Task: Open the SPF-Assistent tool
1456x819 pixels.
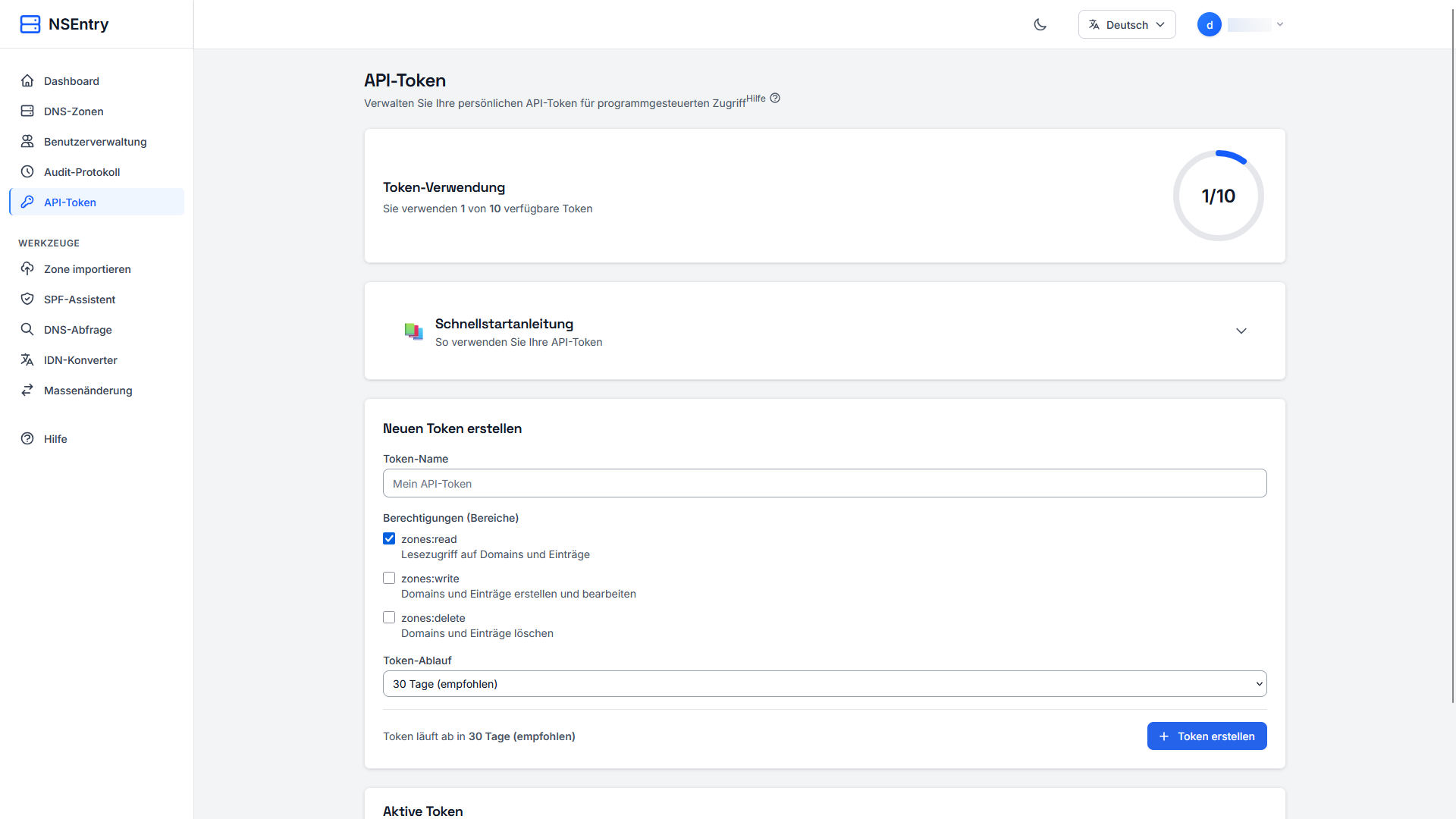Action: [97, 299]
